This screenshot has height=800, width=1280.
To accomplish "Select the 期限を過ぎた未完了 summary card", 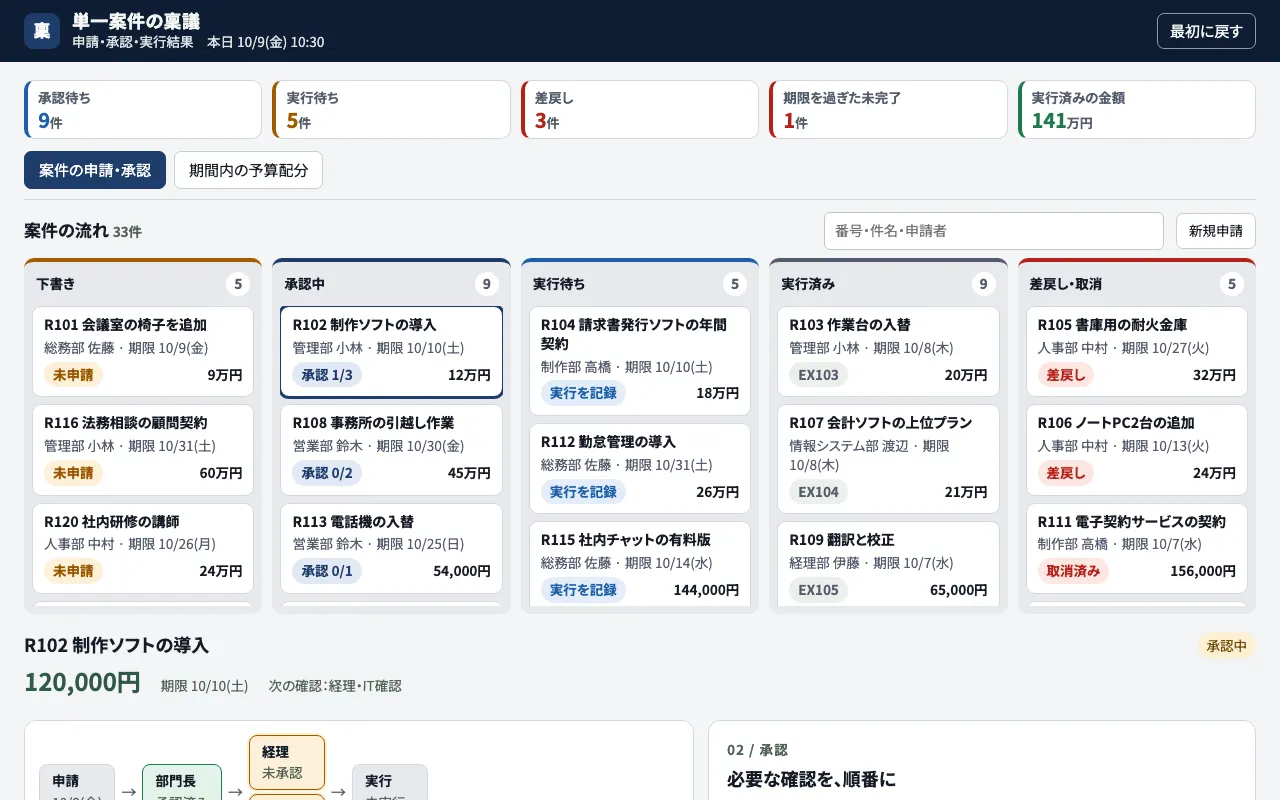I will (888, 110).
